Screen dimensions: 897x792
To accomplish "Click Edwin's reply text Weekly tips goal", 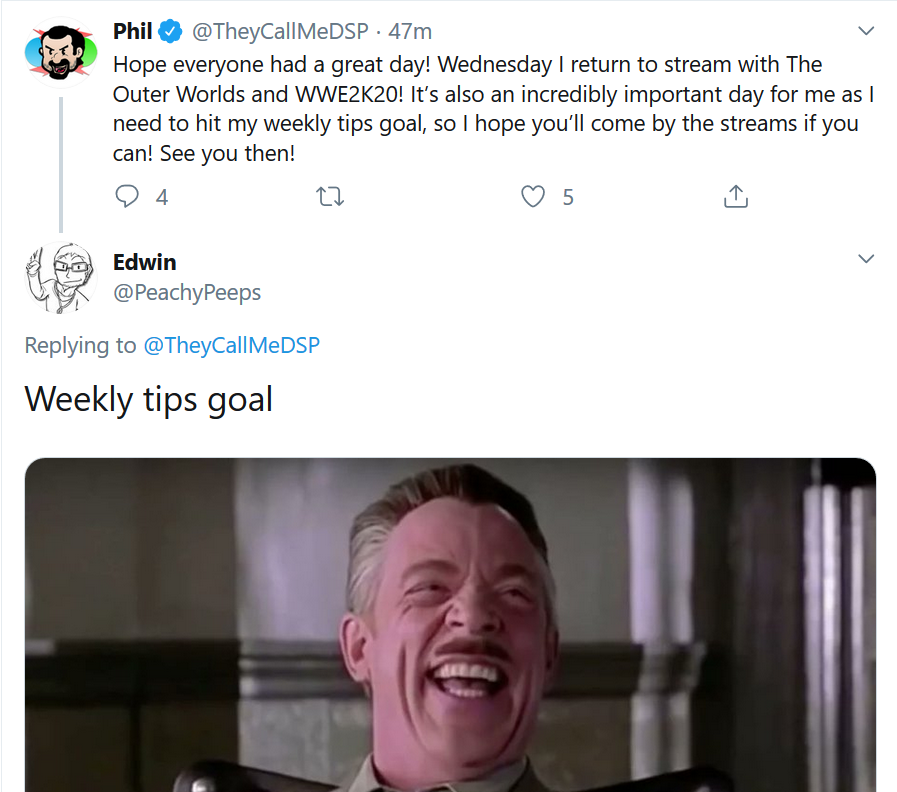I will [149, 399].
